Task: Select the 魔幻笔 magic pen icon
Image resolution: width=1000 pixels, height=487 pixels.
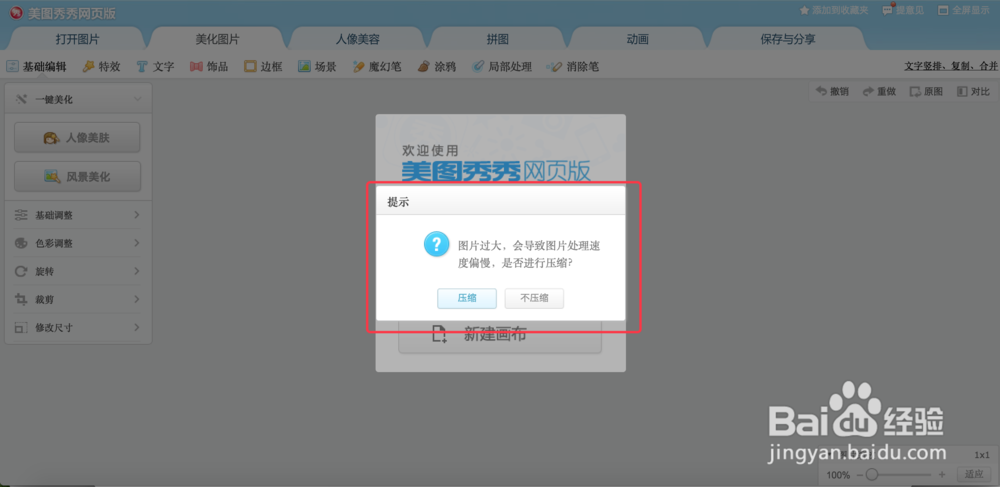Action: click(x=358, y=66)
